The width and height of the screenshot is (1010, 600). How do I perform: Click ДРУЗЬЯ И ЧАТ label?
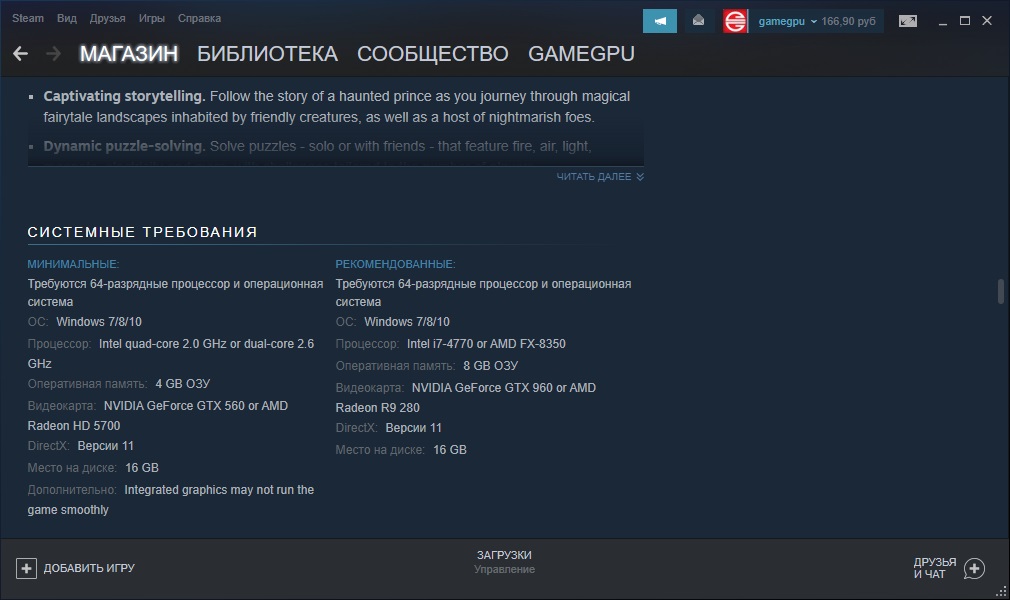click(x=935, y=568)
